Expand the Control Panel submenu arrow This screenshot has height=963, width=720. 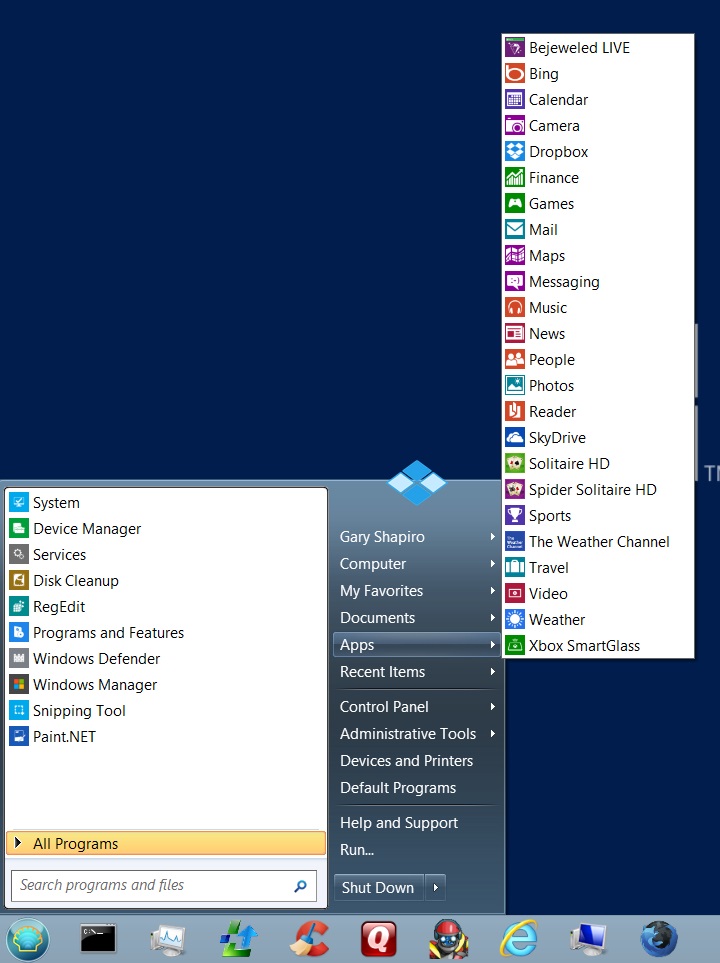[x=493, y=707]
